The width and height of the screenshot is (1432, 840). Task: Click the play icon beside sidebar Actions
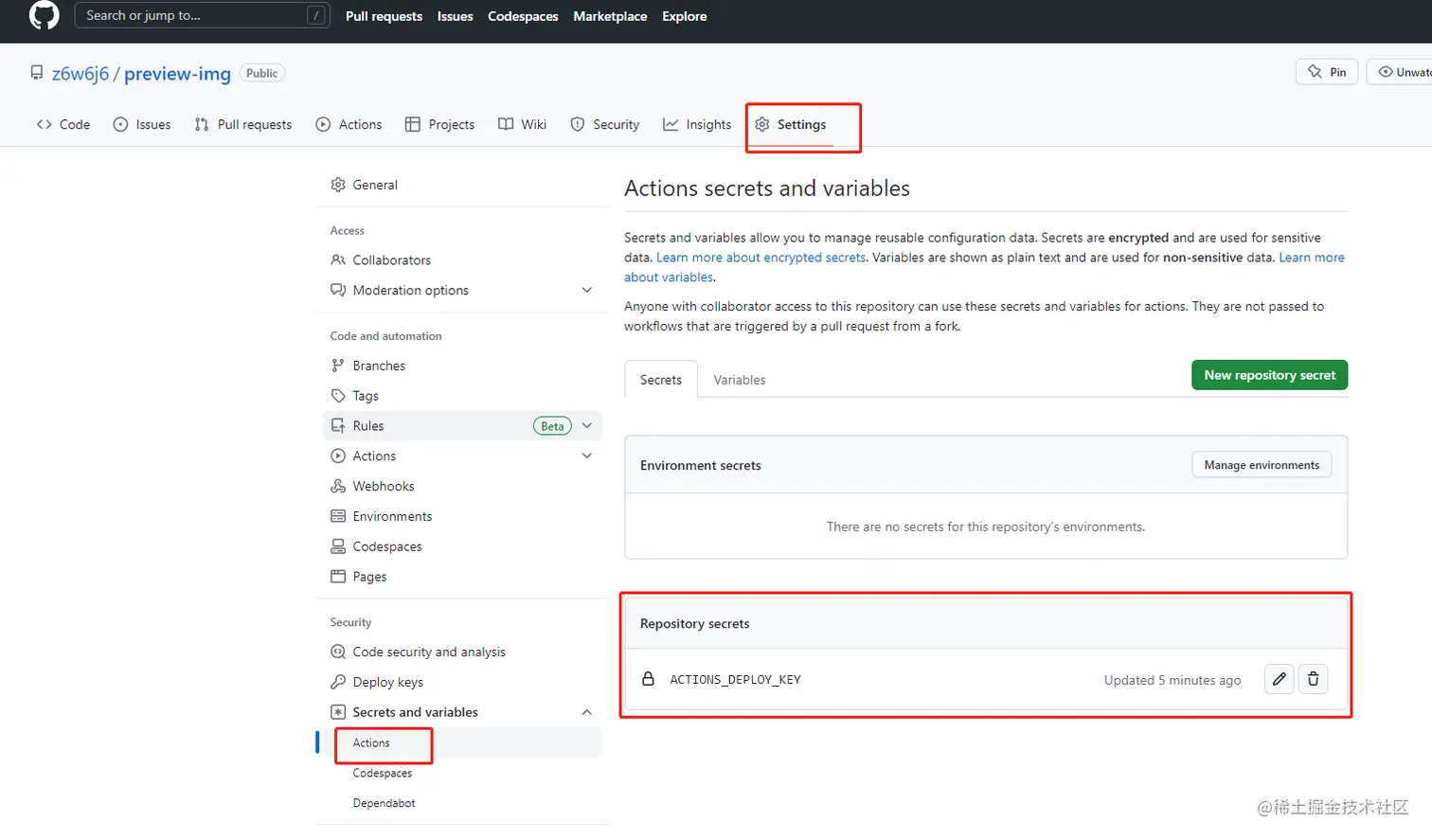click(x=338, y=456)
